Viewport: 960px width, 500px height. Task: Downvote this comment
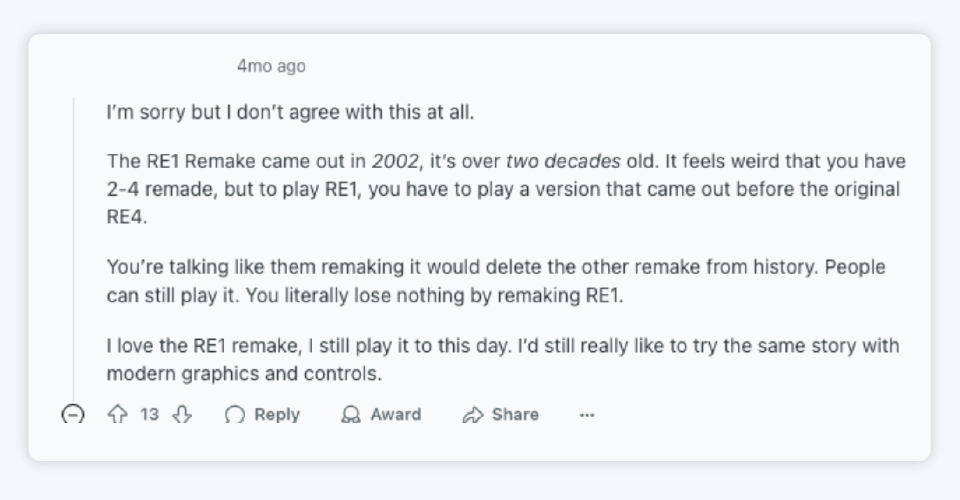pyautogui.click(x=181, y=414)
